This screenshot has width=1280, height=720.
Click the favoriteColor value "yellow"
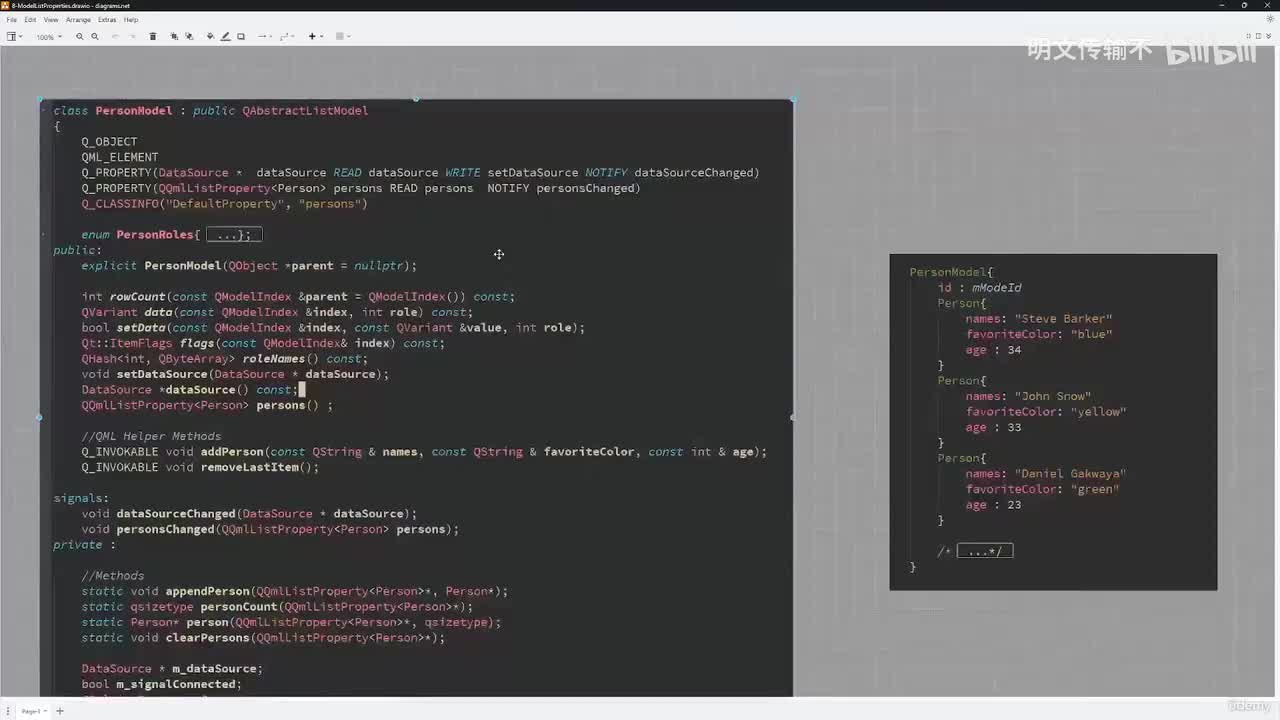pos(1099,412)
